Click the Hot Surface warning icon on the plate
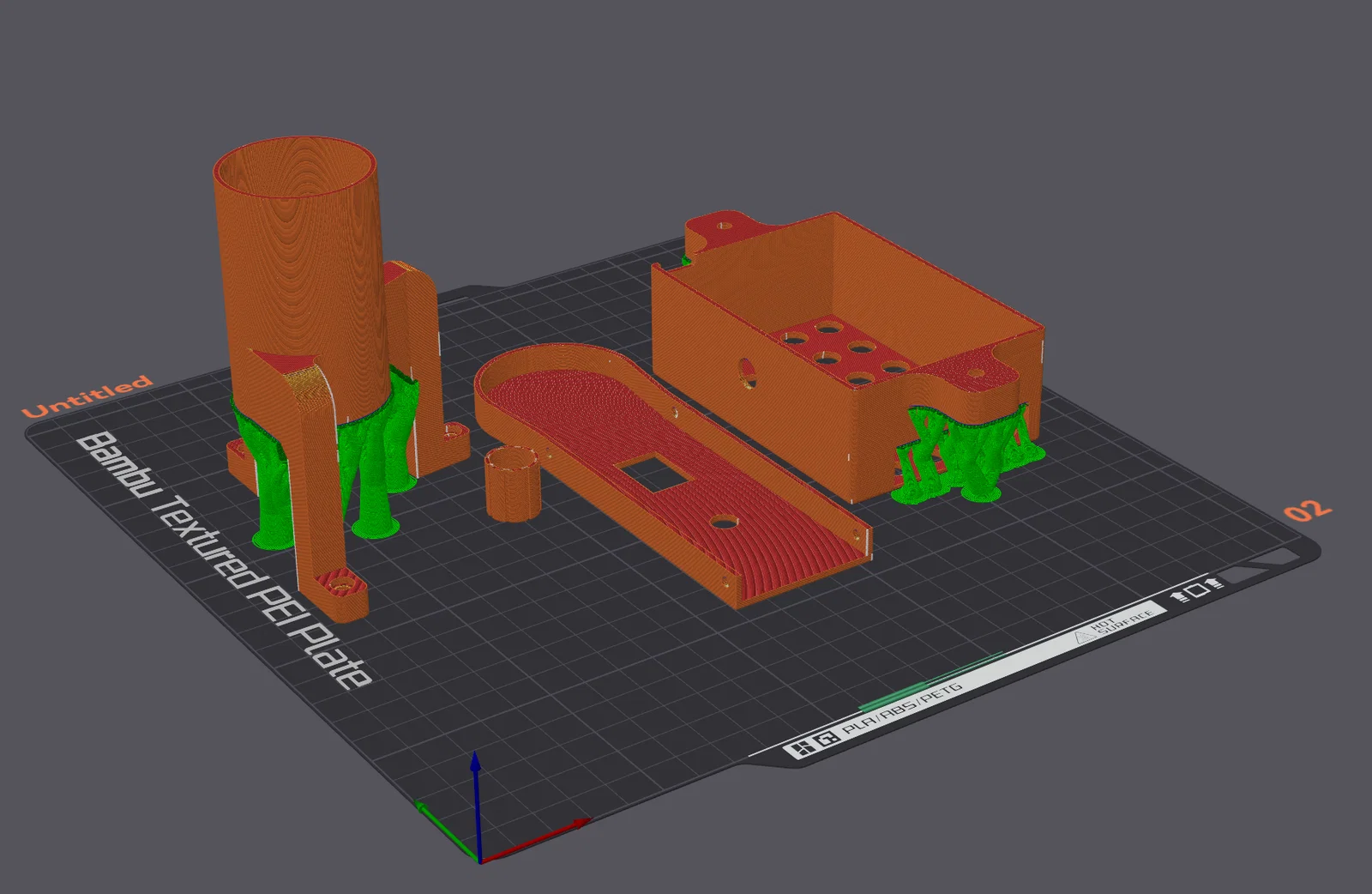The height and width of the screenshot is (894, 1372). [x=1085, y=637]
